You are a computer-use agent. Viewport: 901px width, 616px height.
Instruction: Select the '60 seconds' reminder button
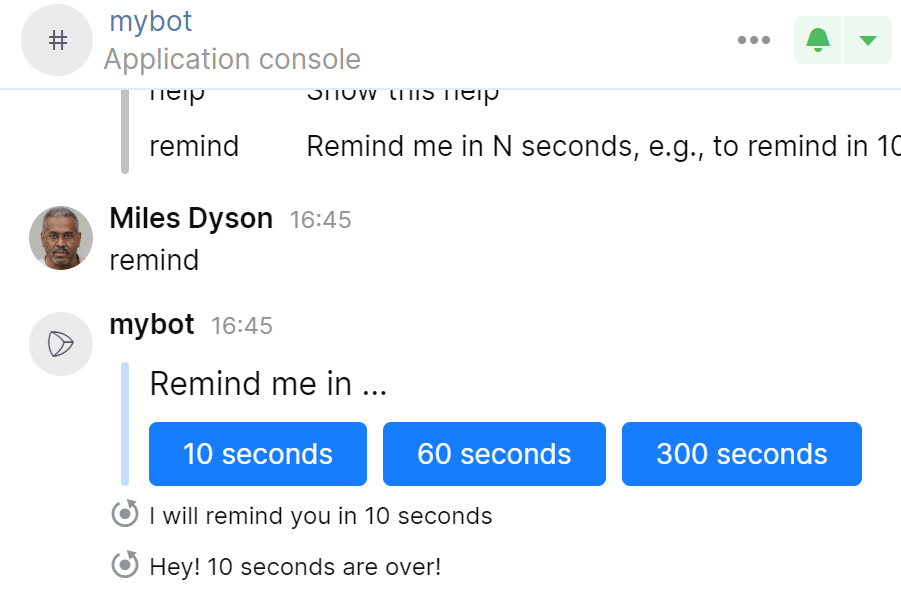493,454
